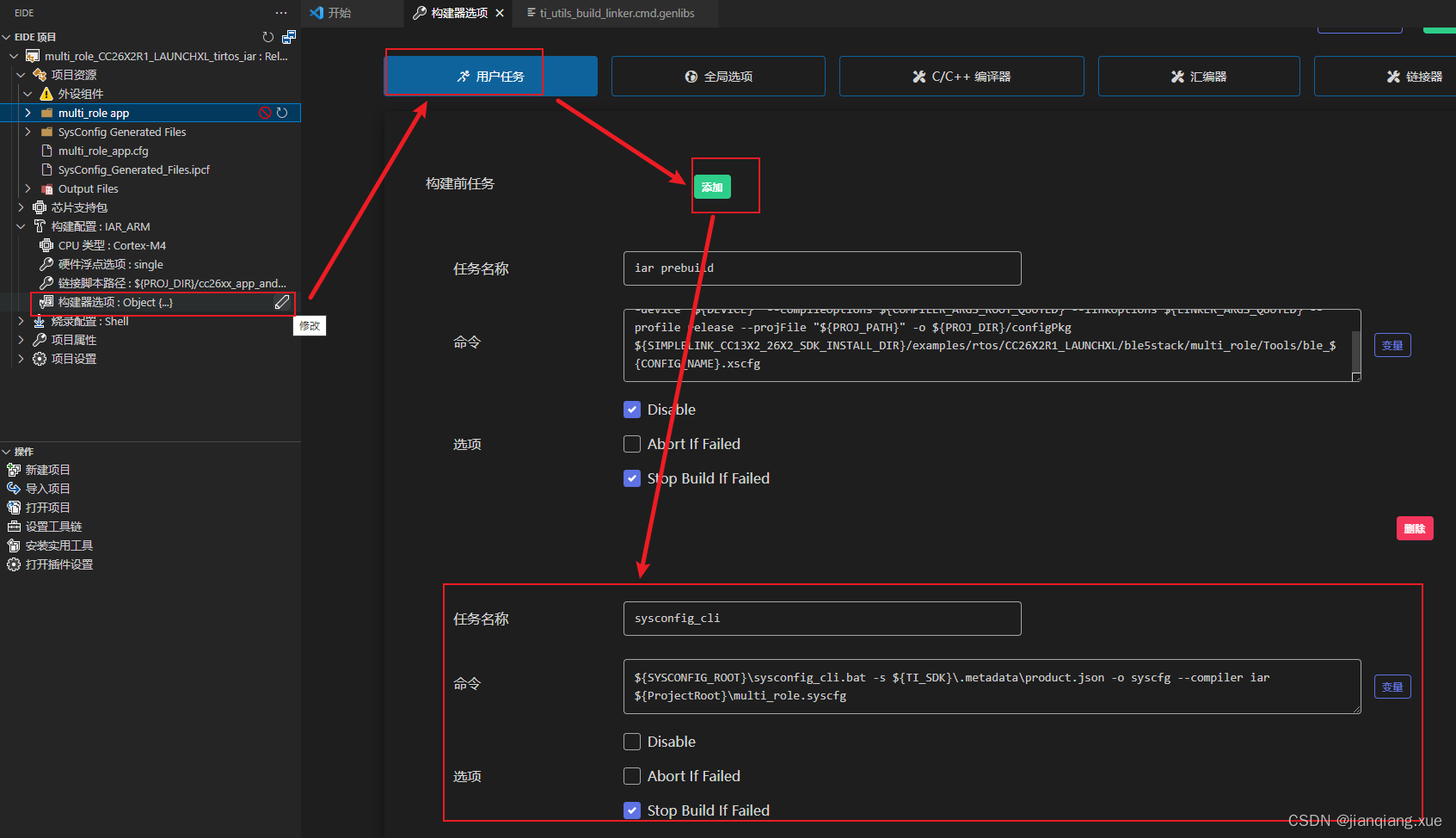The width and height of the screenshot is (1456, 838).
Task: Click 变量 button beside sysconfig_cli command
Action: coord(1392,687)
